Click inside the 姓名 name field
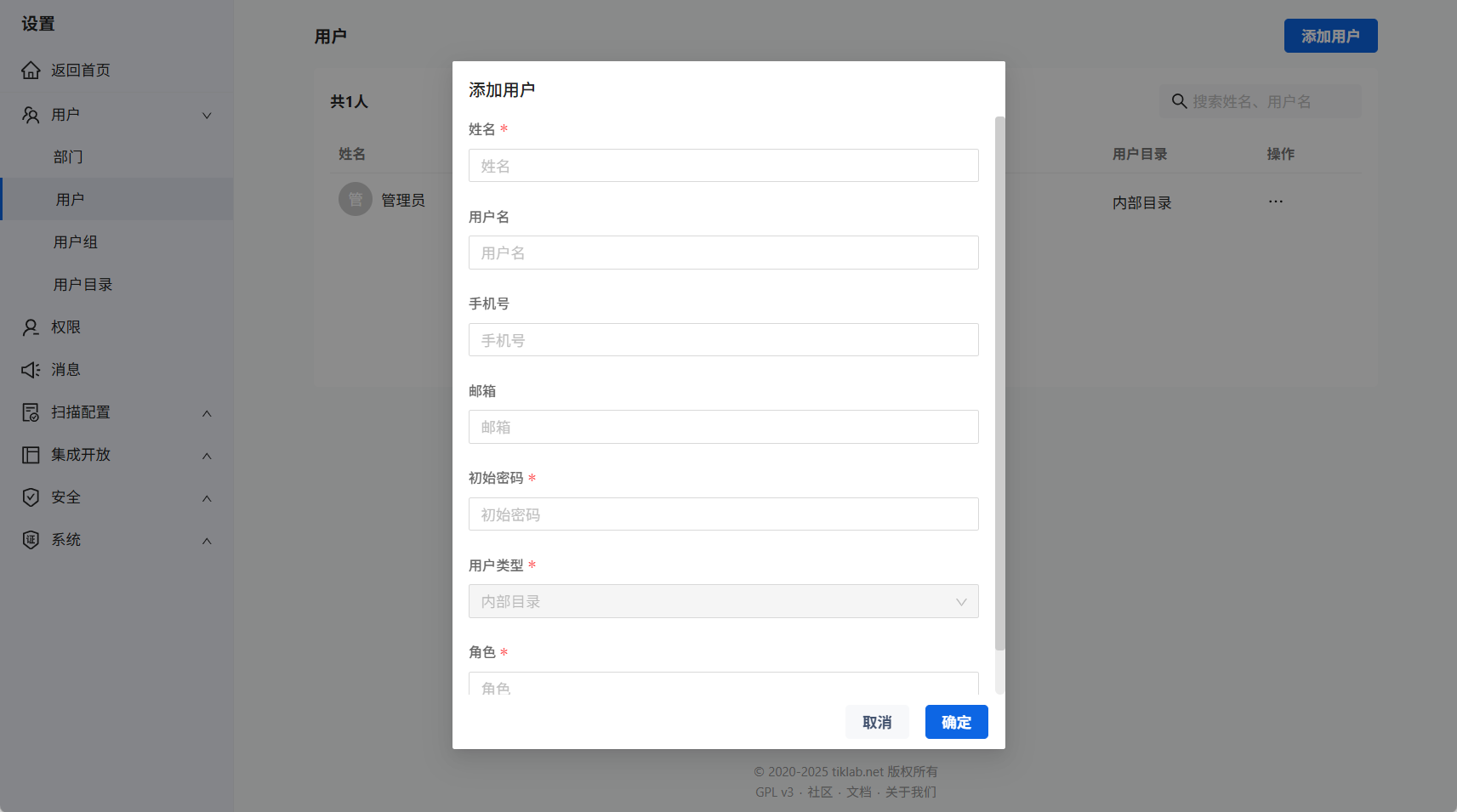This screenshot has height=812, width=1457. pyautogui.click(x=722, y=165)
